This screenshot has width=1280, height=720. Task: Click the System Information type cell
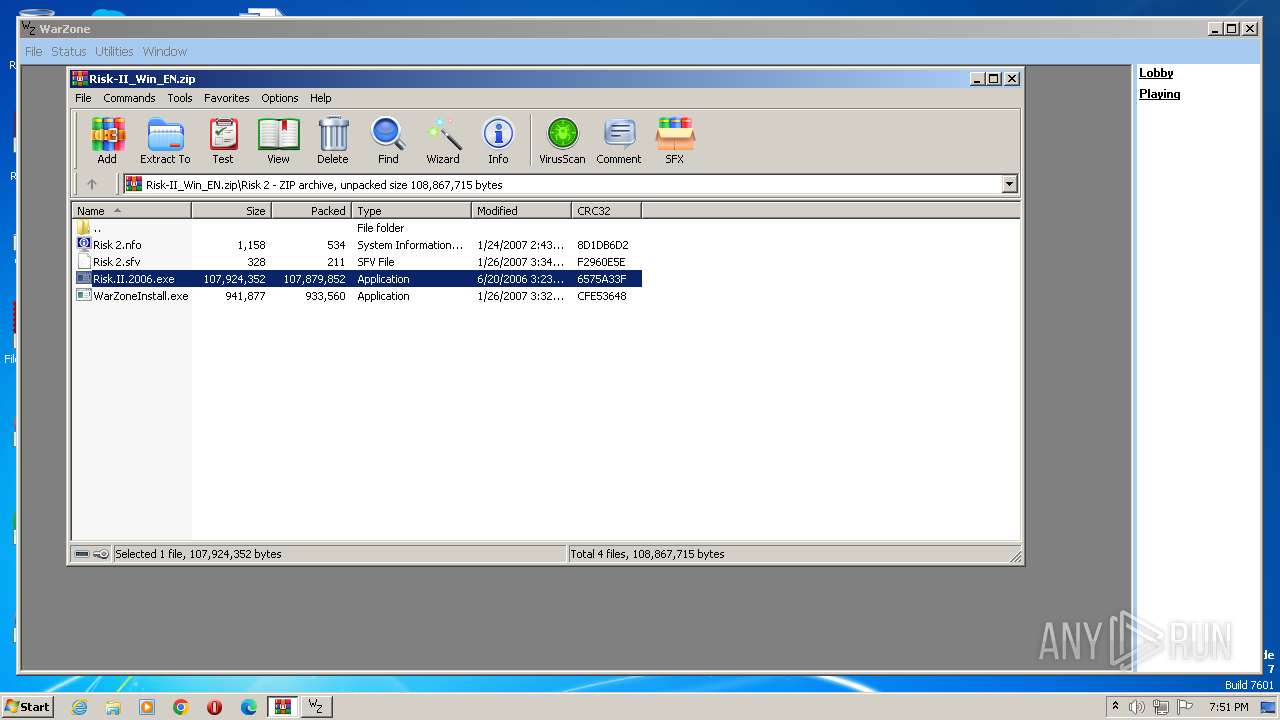point(410,245)
